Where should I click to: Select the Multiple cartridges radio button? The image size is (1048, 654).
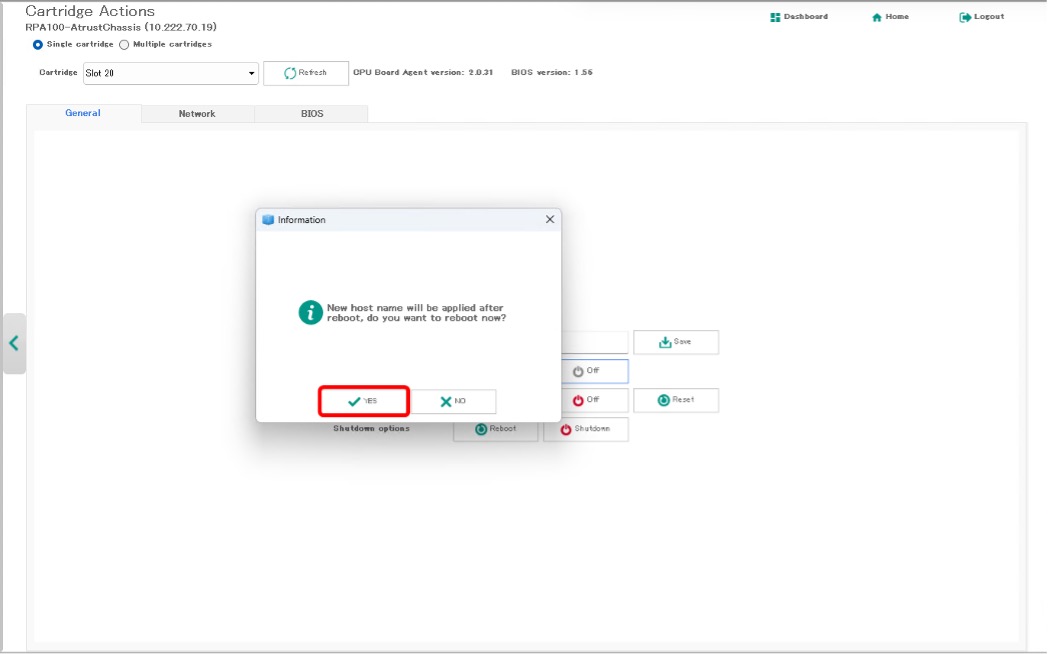124,44
